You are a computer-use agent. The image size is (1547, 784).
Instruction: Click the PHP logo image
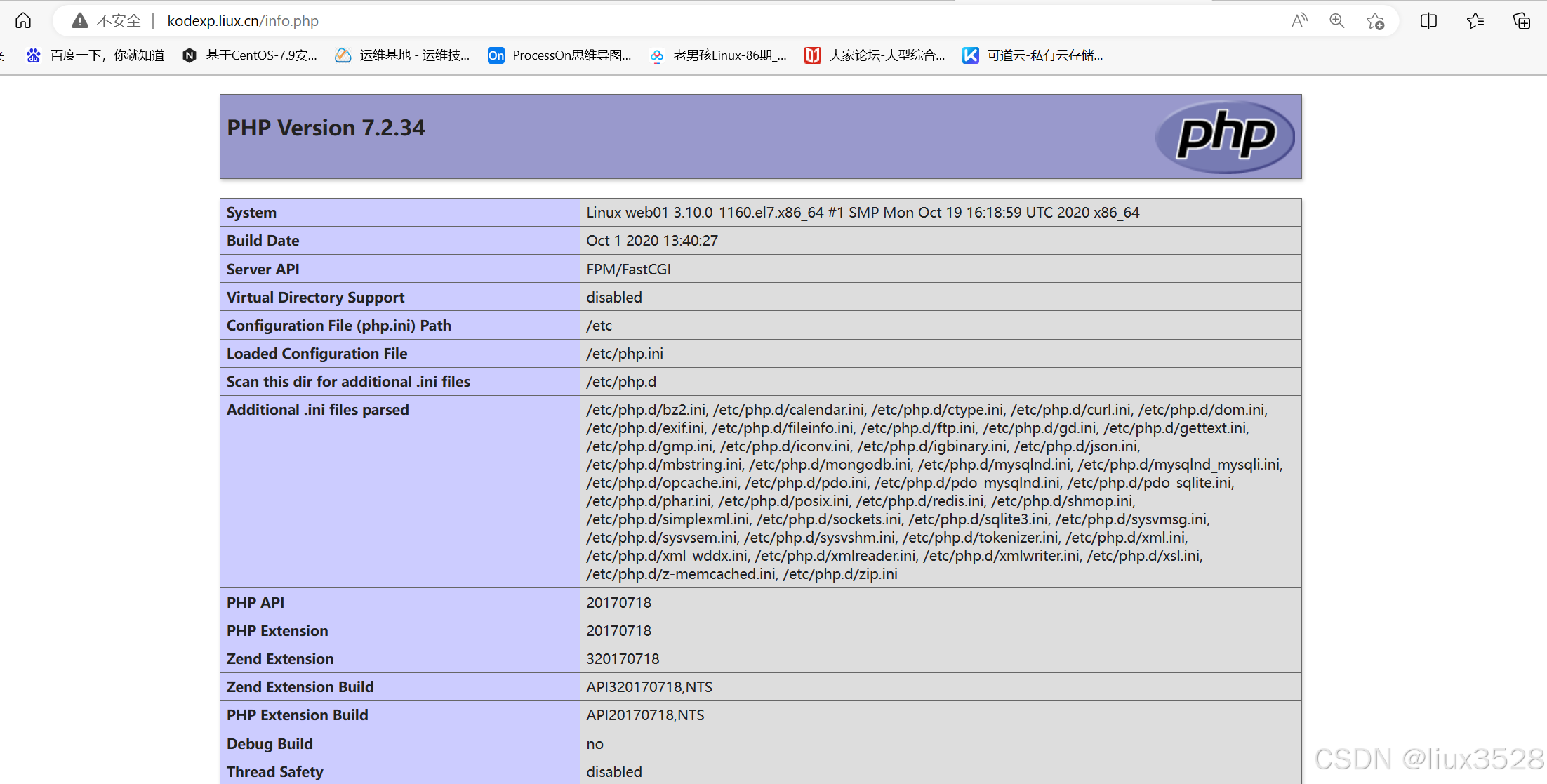[1225, 136]
